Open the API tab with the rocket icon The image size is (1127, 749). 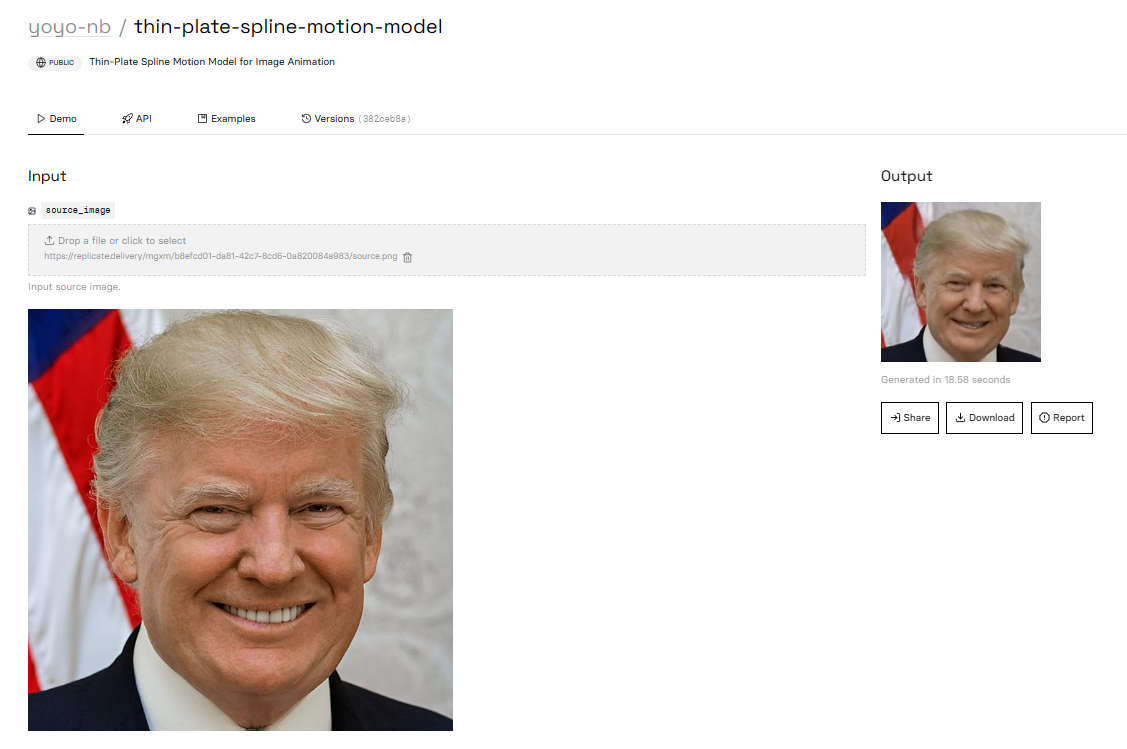point(137,119)
